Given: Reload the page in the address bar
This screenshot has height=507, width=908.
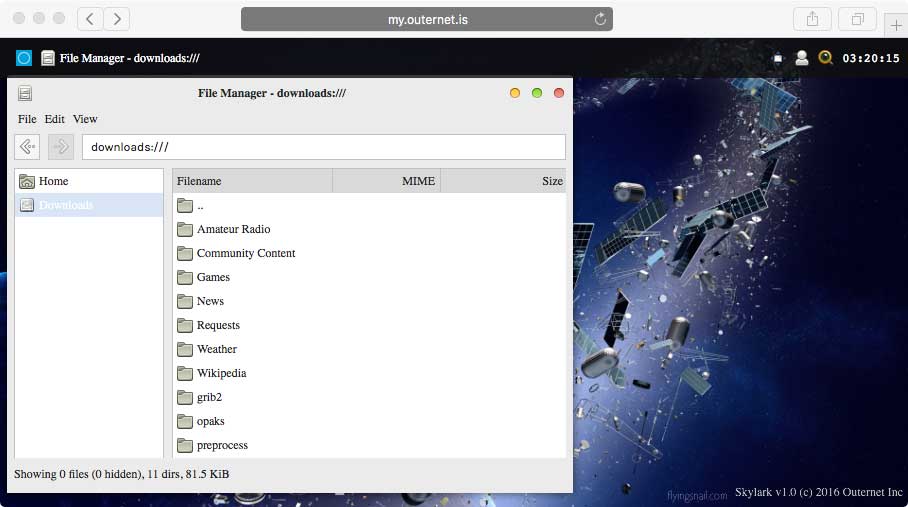Looking at the screenshot, I should point(601,19).
